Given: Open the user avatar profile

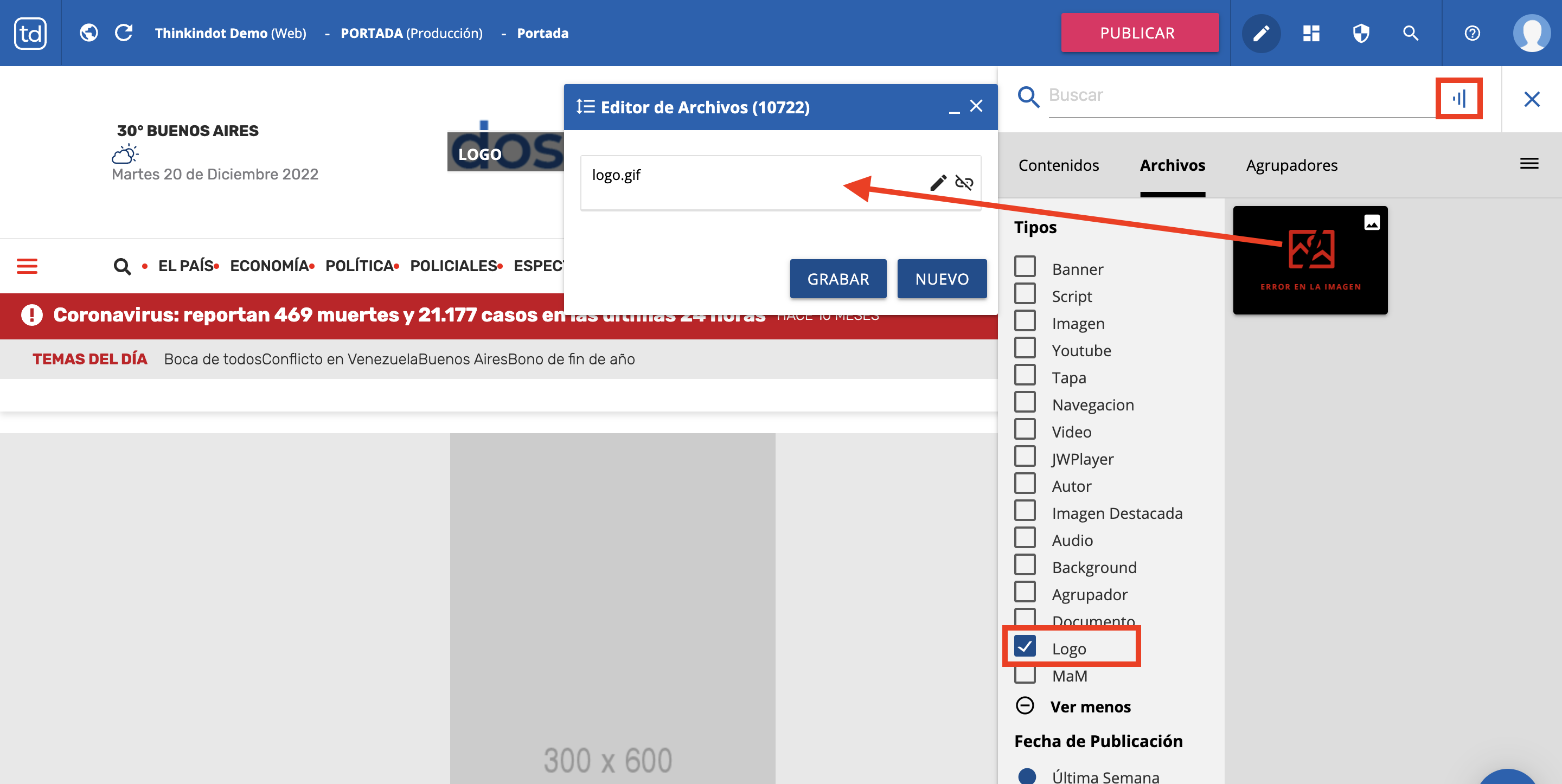Looking at the screenshot, I should (1532, 33).
